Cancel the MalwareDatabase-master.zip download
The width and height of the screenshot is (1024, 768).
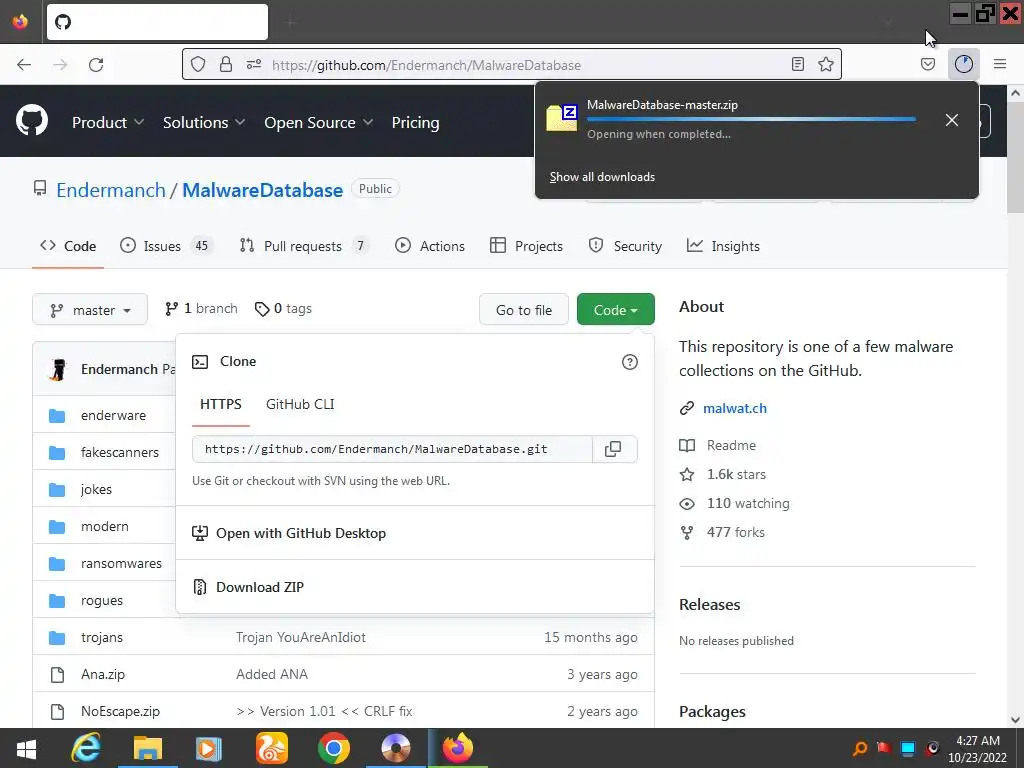coord(952,120)
